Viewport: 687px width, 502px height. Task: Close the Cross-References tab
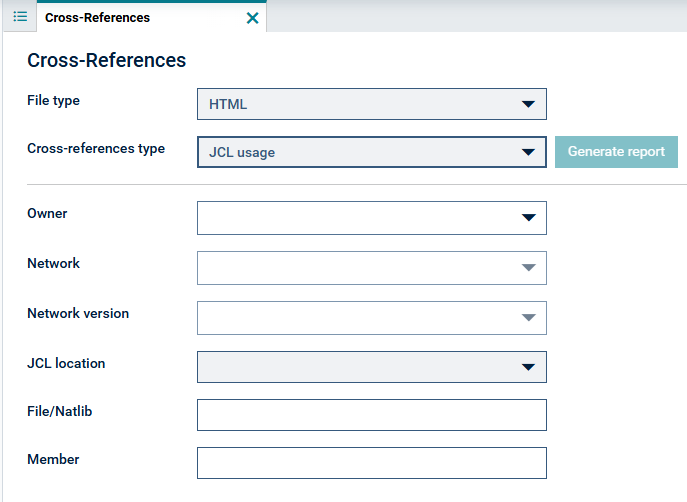252,18
